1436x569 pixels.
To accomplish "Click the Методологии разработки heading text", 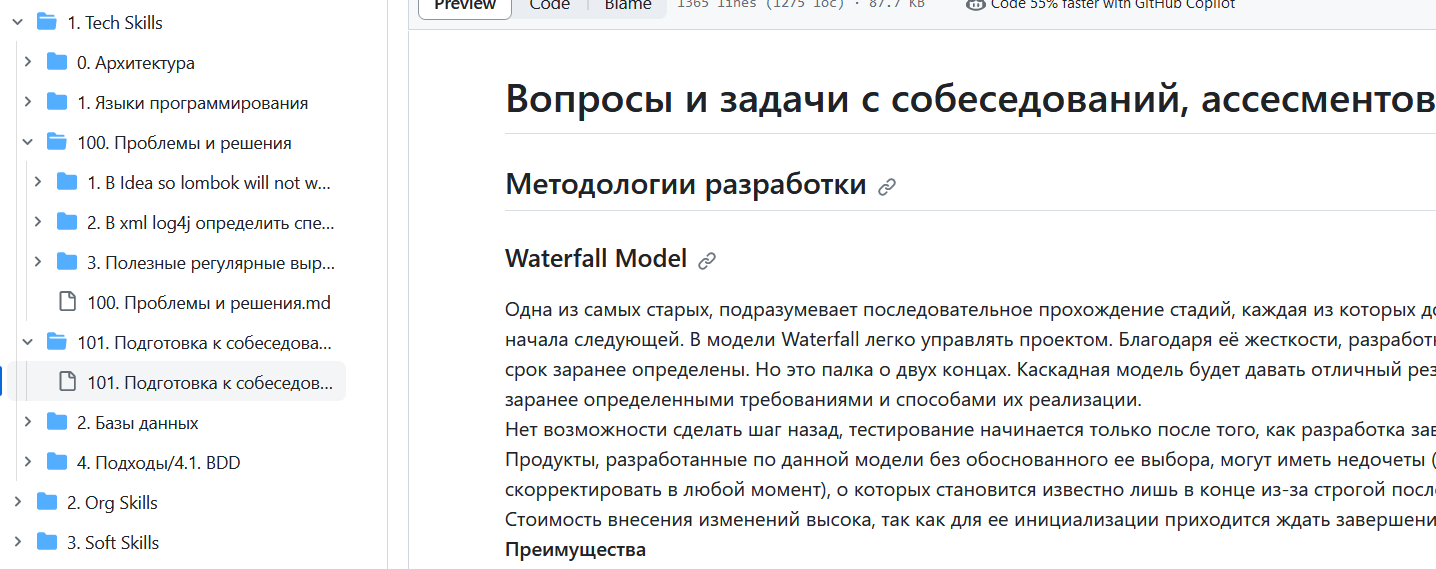I will pos(685,185).
